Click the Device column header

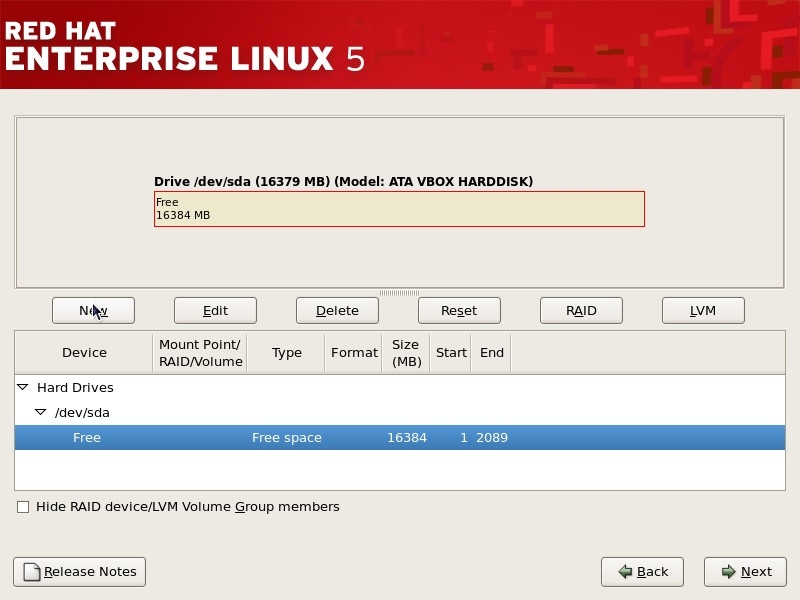pyautogui.click(x=84, y=353)
